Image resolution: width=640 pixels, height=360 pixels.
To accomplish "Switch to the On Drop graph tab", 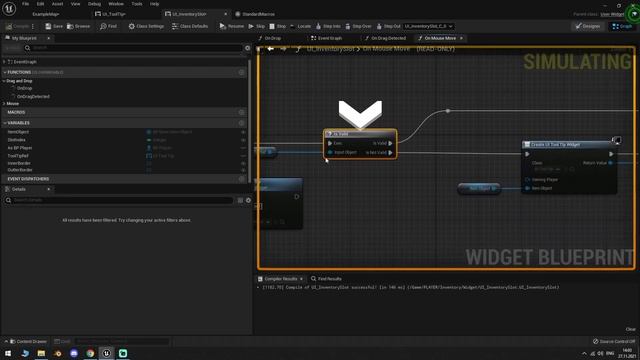I will pos(269,38).
